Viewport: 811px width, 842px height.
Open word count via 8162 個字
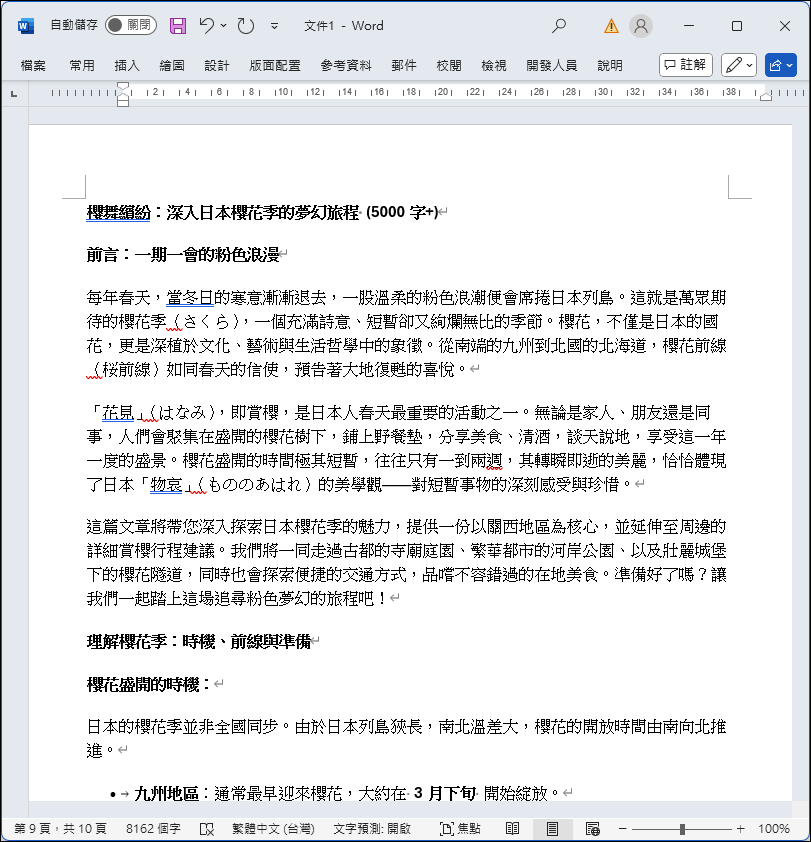tap(153, 829)
